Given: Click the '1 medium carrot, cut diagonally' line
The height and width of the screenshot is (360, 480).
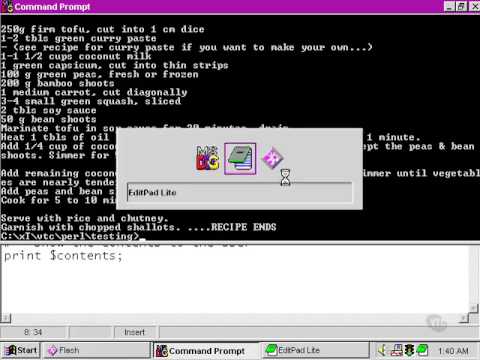Looking at the screenshot, I should [94, 92].
